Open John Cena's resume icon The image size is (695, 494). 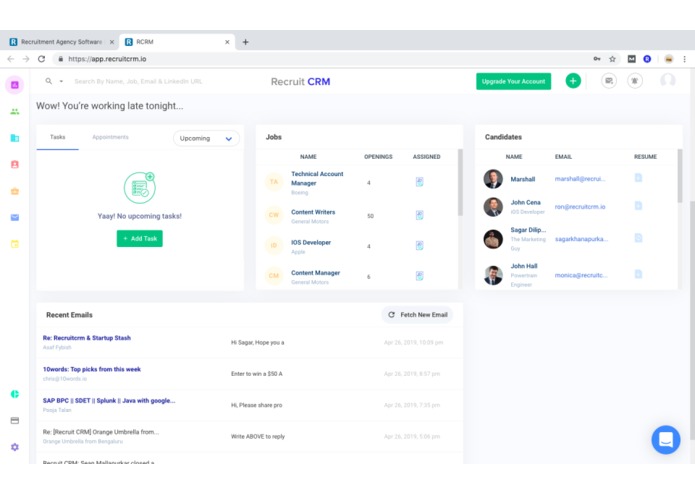(x=638, y=206)
